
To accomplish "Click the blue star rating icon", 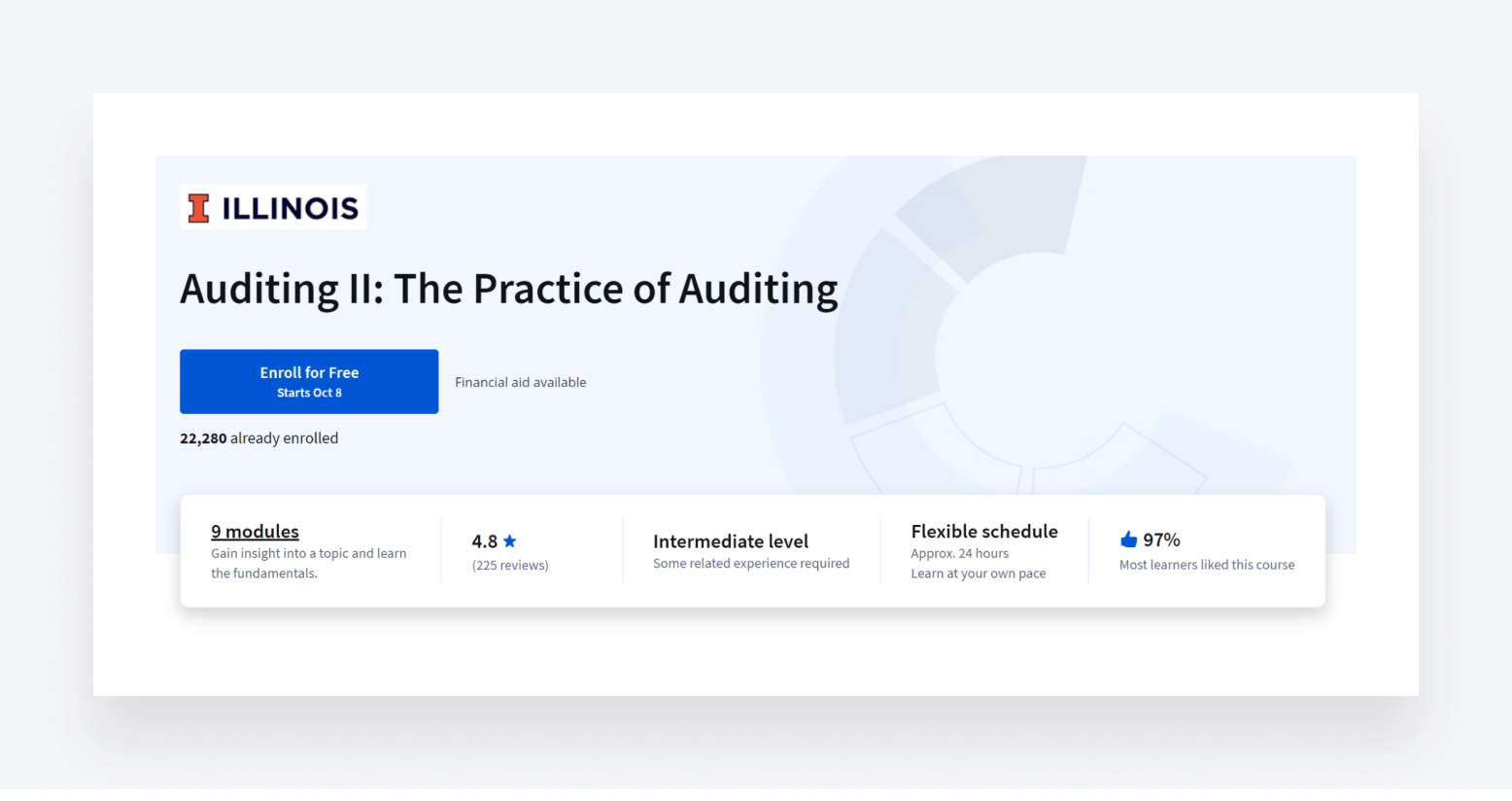I will (509, 540).
